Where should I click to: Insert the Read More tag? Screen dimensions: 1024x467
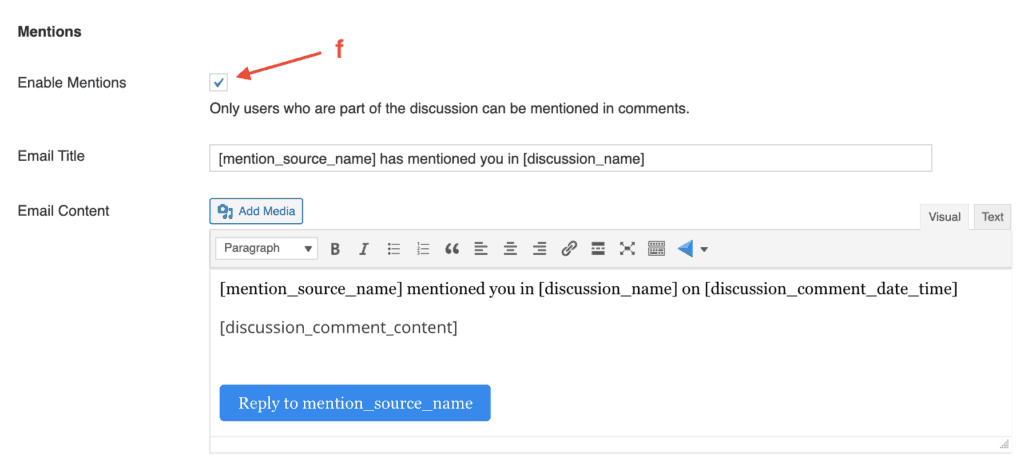pos(598,249)
